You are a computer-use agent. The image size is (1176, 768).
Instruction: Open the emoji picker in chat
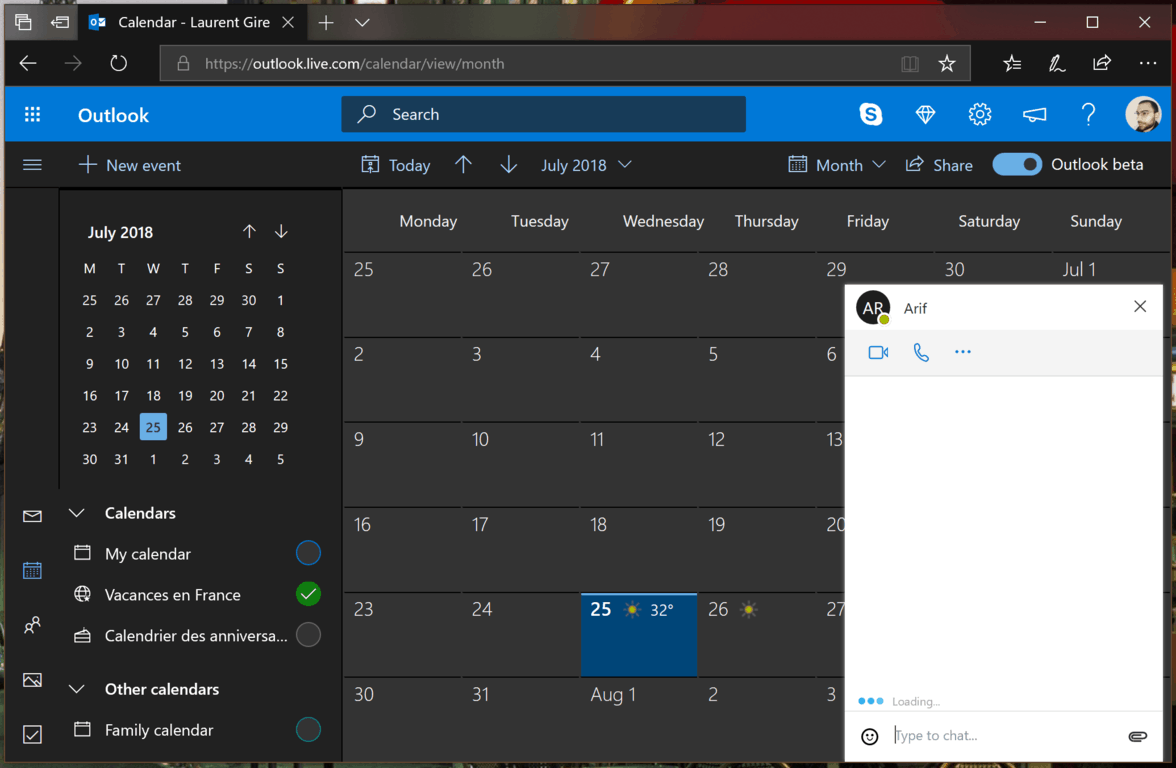[869, 736]
